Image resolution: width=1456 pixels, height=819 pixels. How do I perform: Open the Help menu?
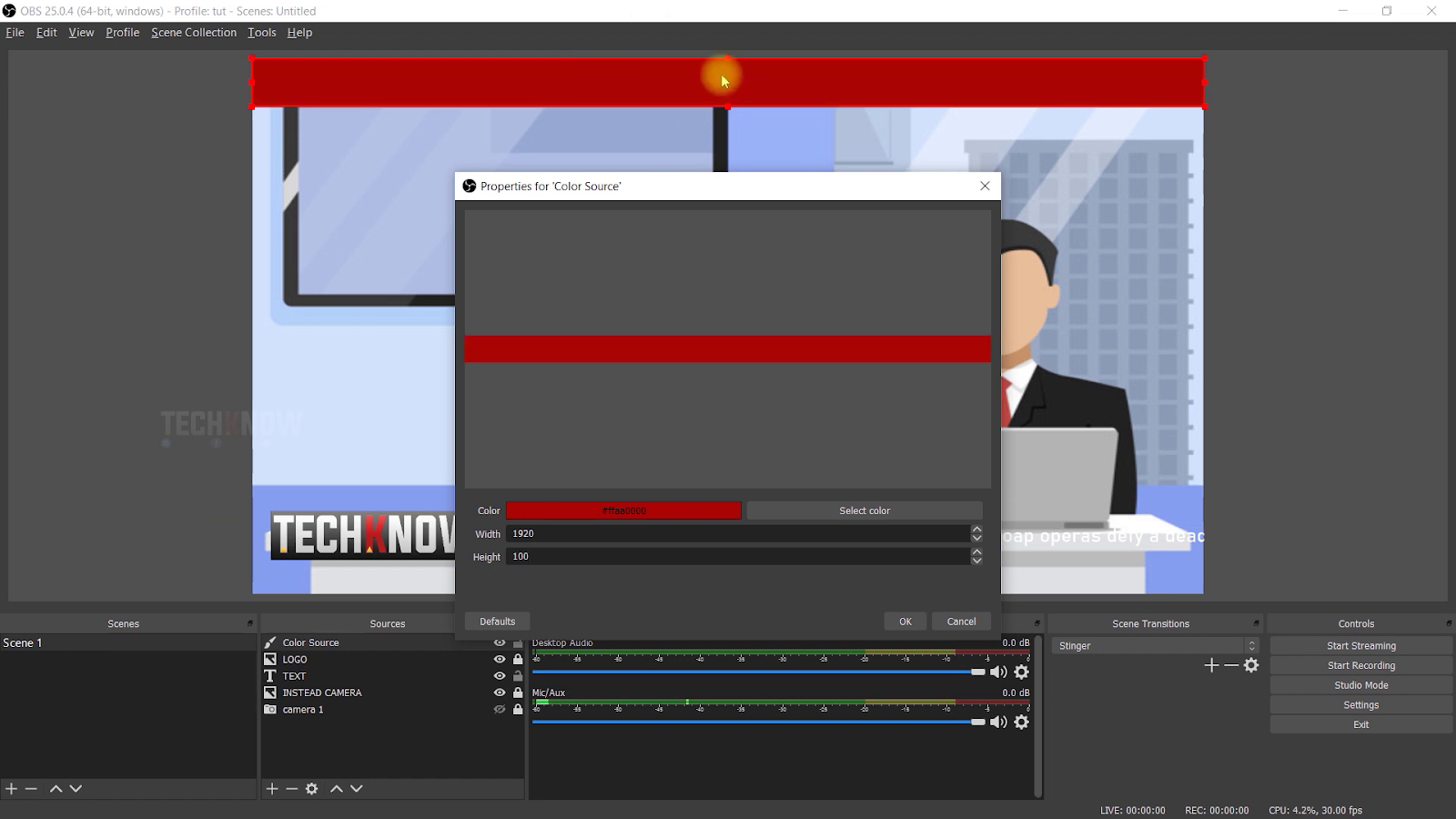point(299,33)
